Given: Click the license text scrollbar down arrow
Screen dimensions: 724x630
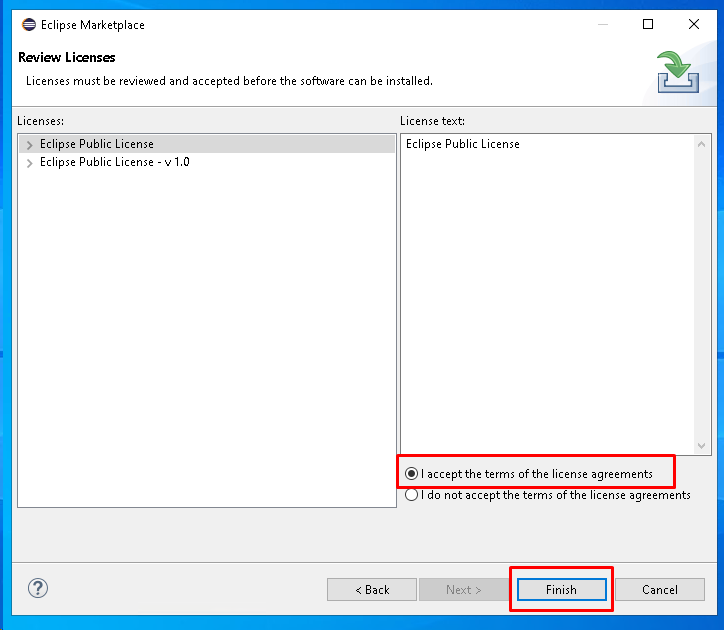Looking at the screenshot, I should point(701,446).
